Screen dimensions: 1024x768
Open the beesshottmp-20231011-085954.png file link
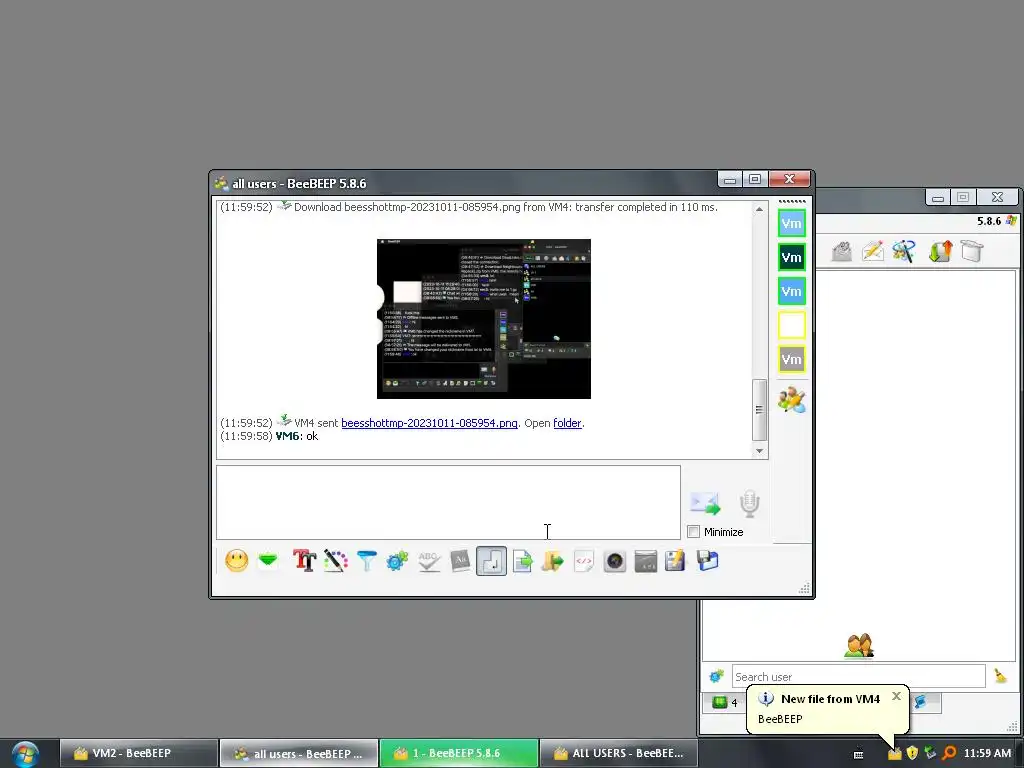[429, 423]
